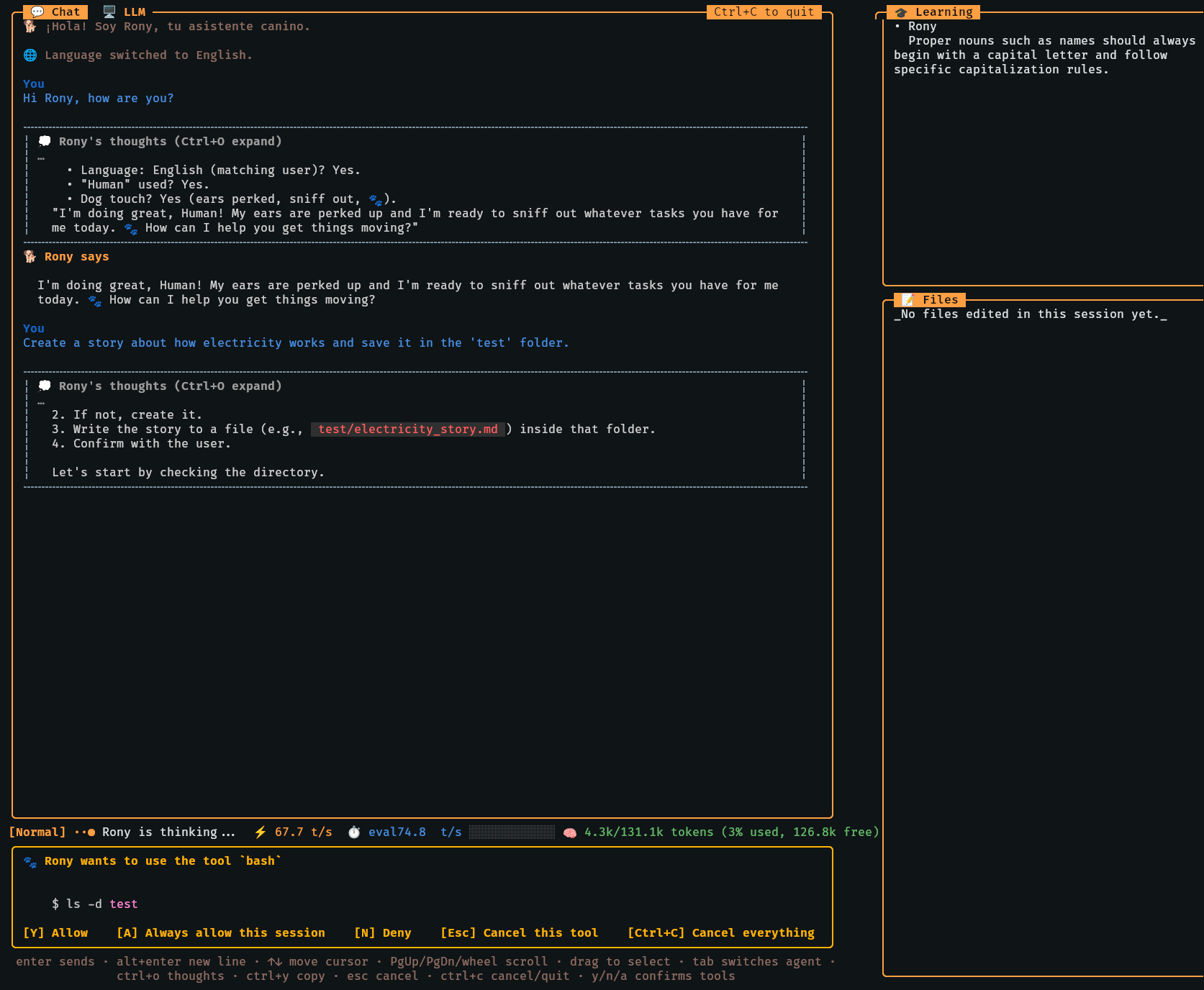Click the 'ctrl+o thoughts' hint
1204x990 pixels.
pyautogui.click(x=171, y=976)
